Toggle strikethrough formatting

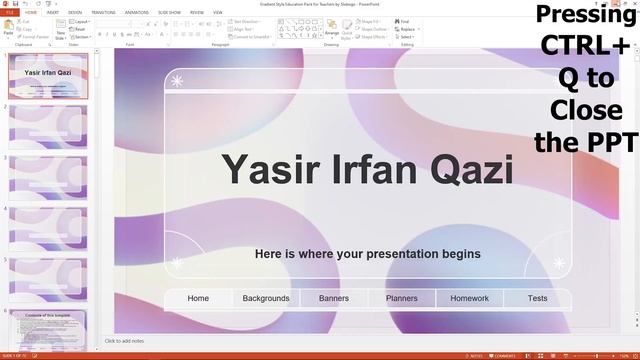[x=129, y=35]
